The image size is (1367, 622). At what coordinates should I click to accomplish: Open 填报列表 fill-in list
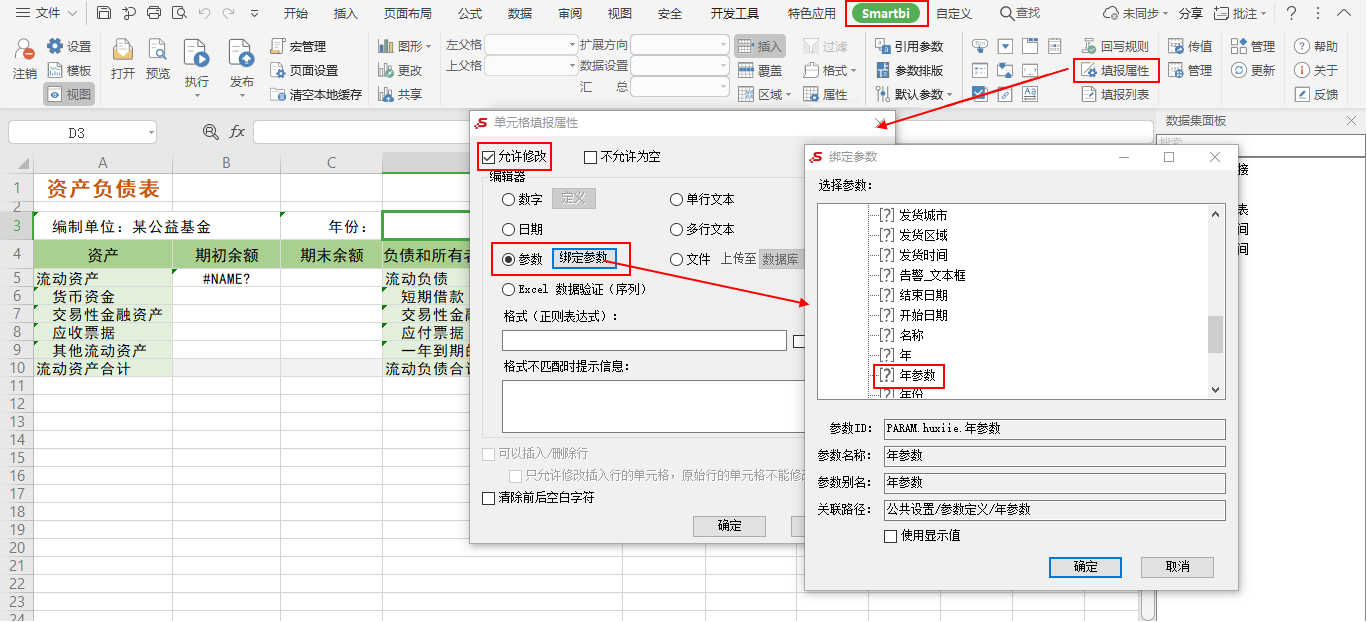(x=1115, y=95)
